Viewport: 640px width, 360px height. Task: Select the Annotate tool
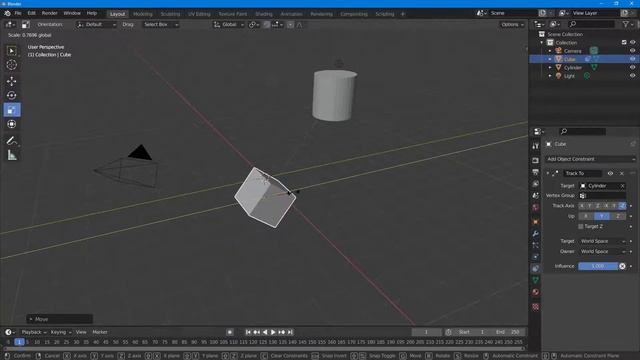[x=12, y=141]
